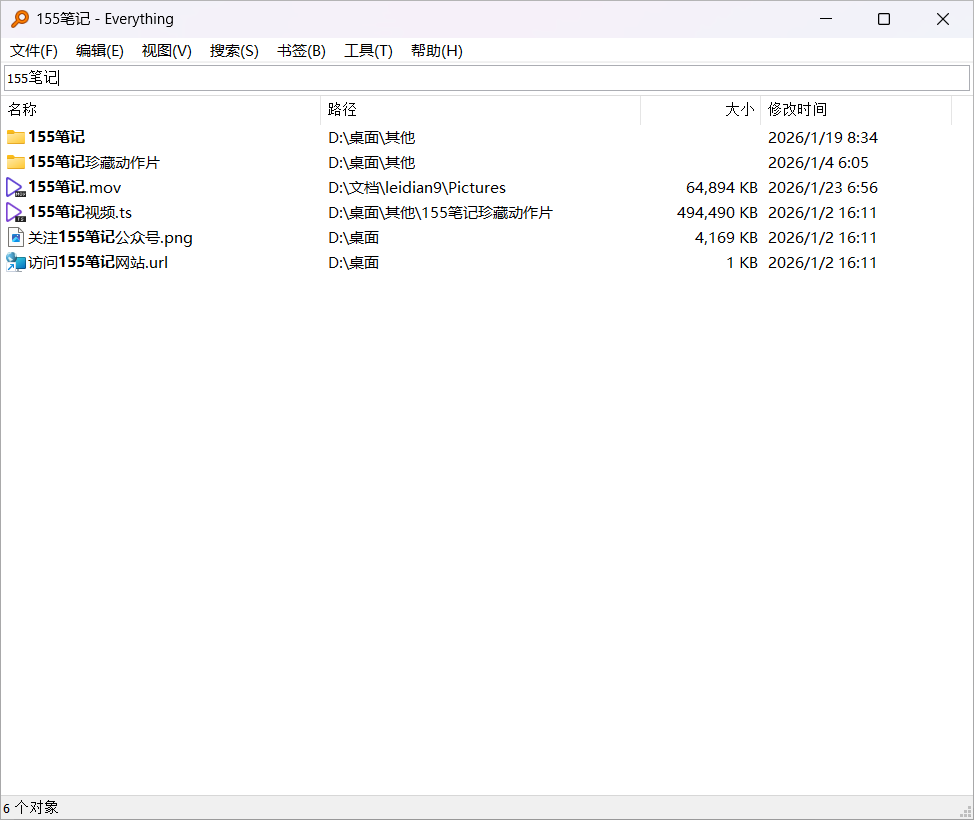The height and width of the screenshot is (820, 974).
Task: Expand the 工具(T) menu
Action: pos(368,51)
